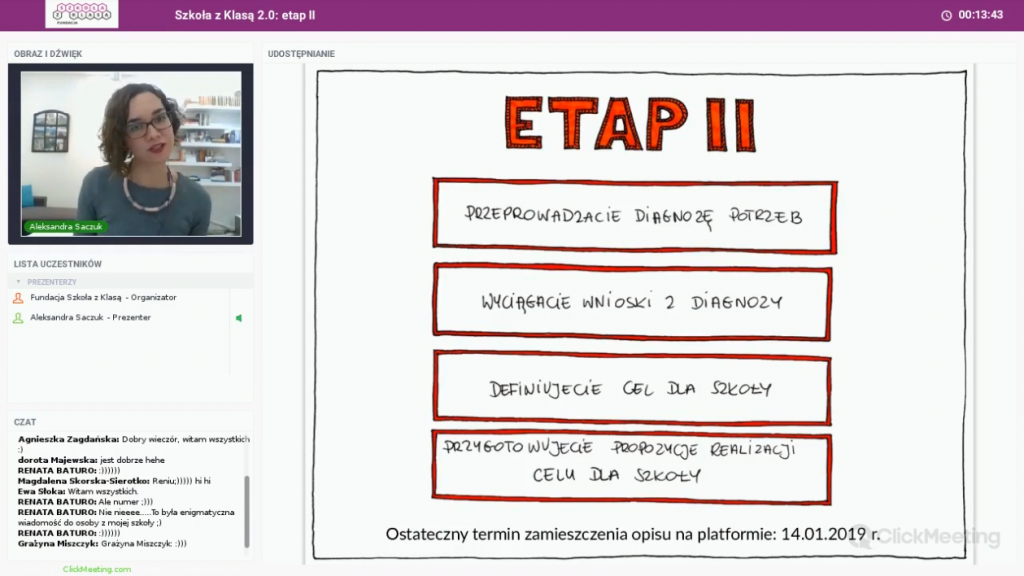Click the 00:13:43 session timer
The width and height of the screenshot is (1024, 576).
point(980,15)
